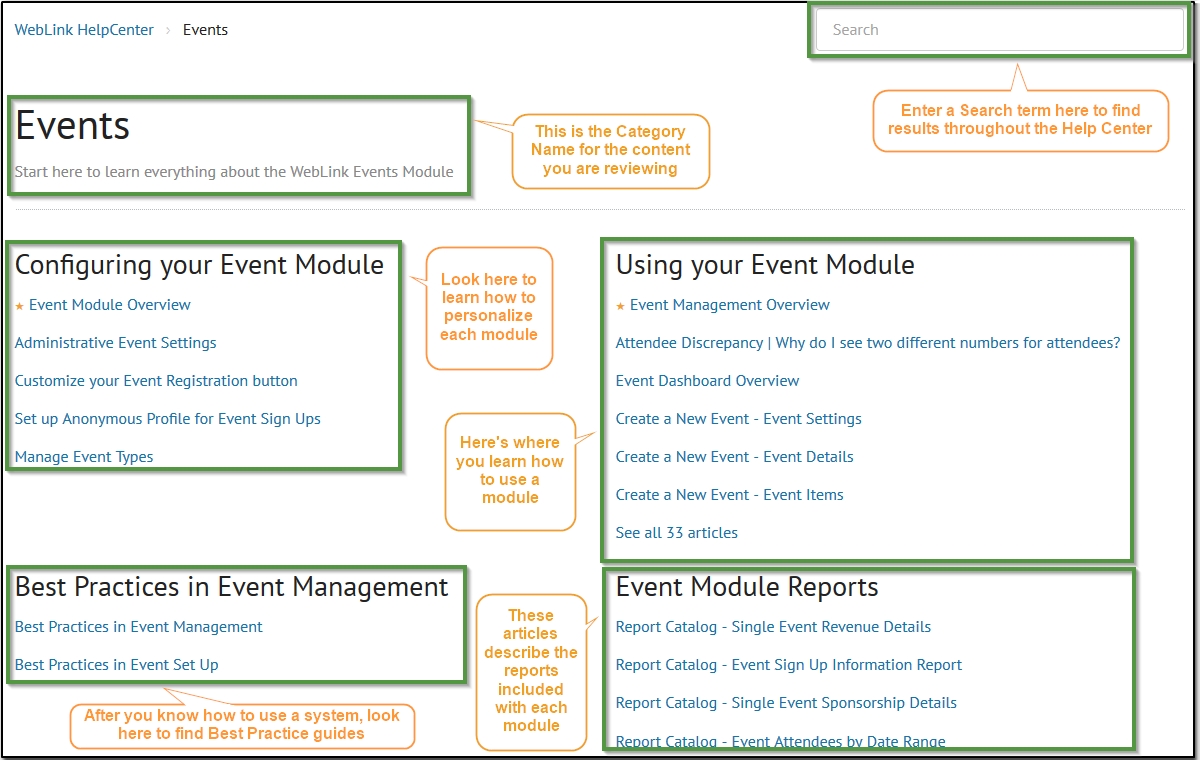
Task: Open the Best Practices in Event Management article link
Action: coord(139,627)
